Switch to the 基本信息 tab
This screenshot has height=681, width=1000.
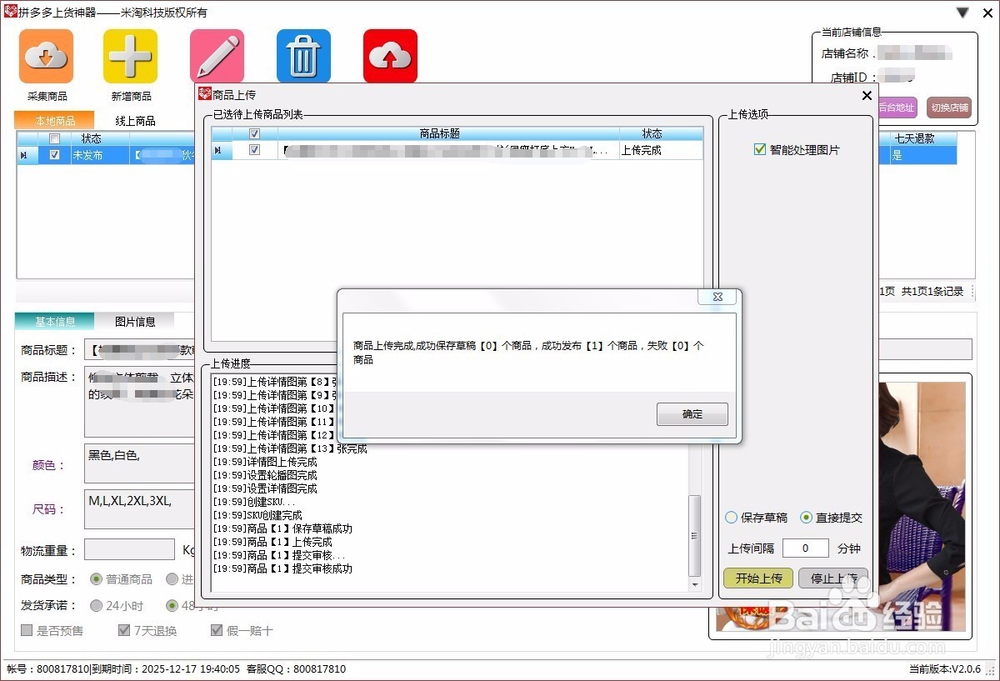(x=54, y=321)
